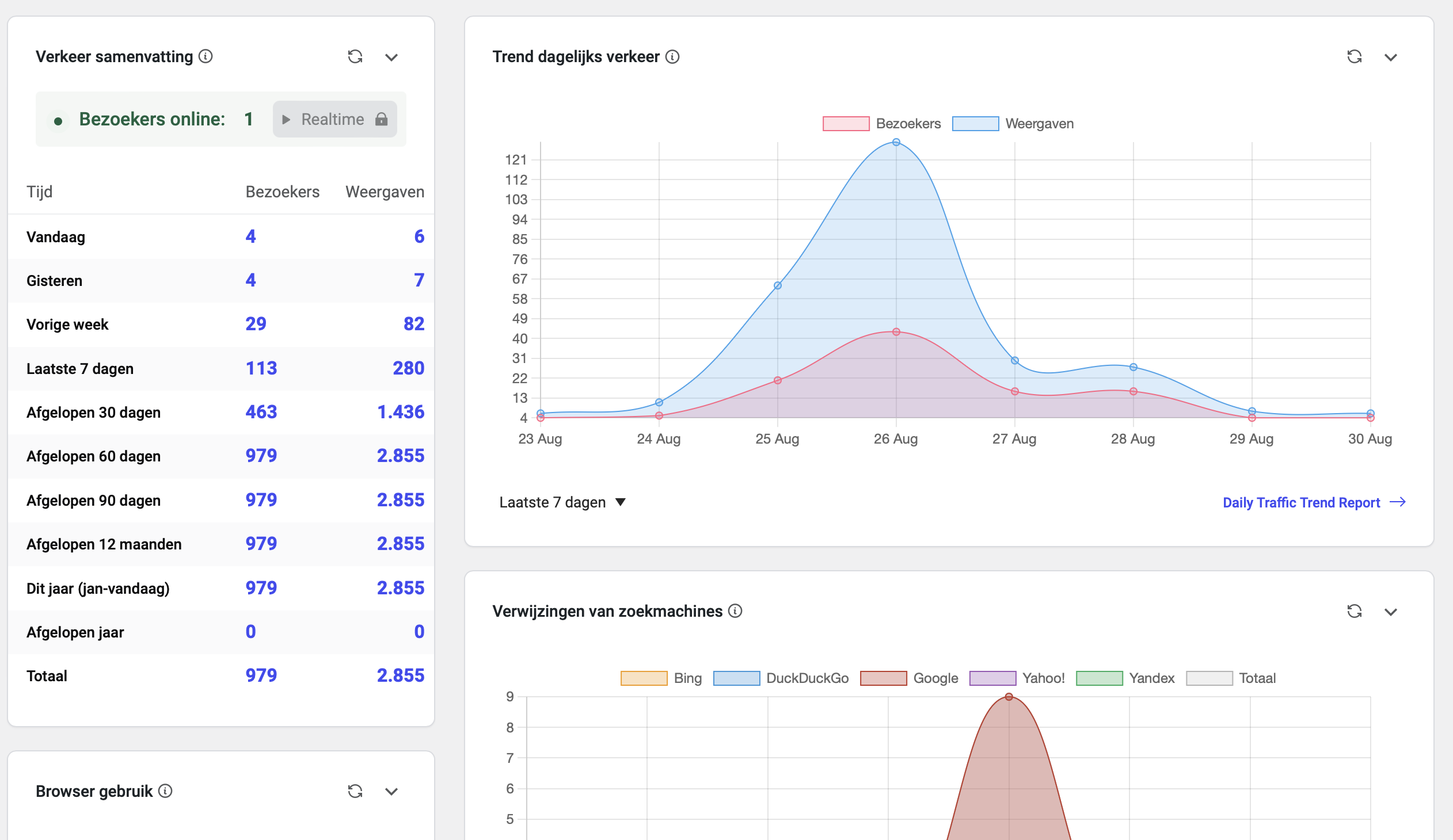Viewport: 1453px width, 840px height.
Task: Open Dit jaar views count 2.855
Action: pos(401,588)
